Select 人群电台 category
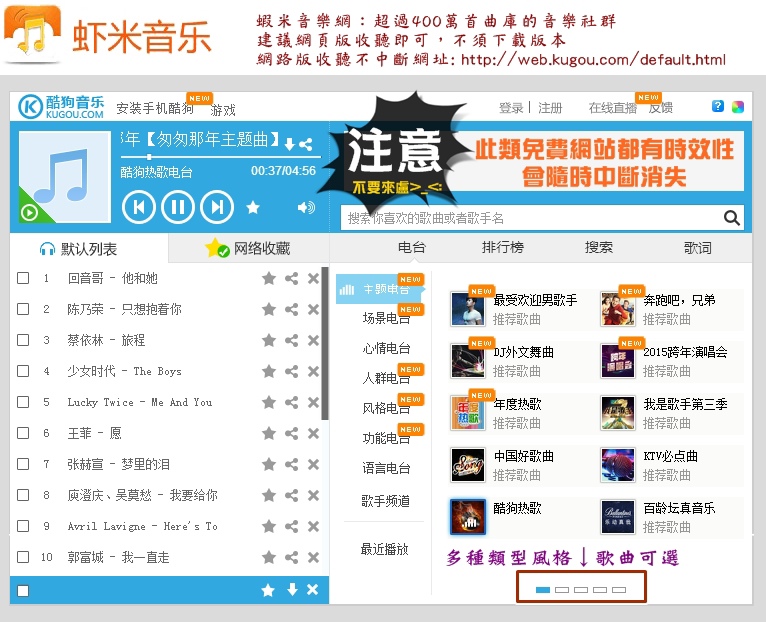 pos(386,378)
